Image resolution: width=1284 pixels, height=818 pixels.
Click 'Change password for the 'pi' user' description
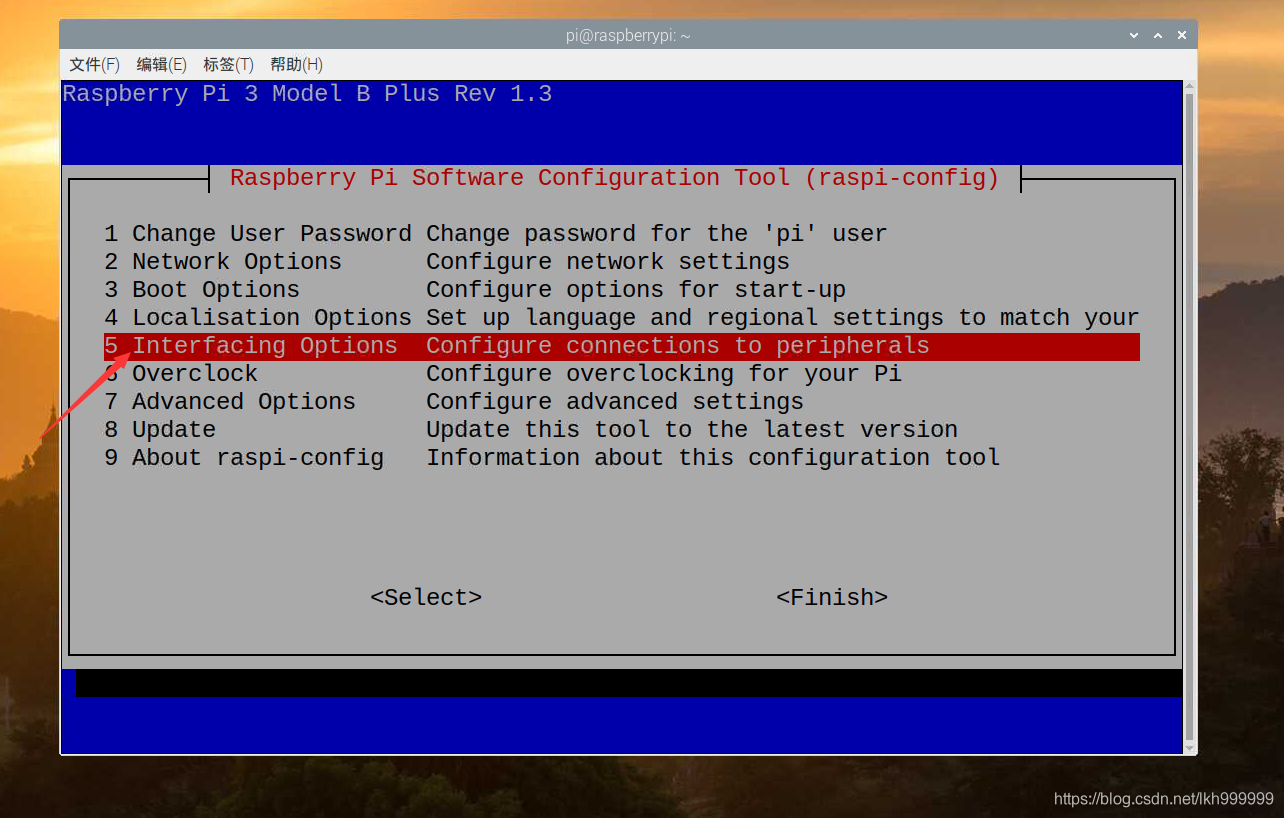pyautogui.click(x=657, y=234)
